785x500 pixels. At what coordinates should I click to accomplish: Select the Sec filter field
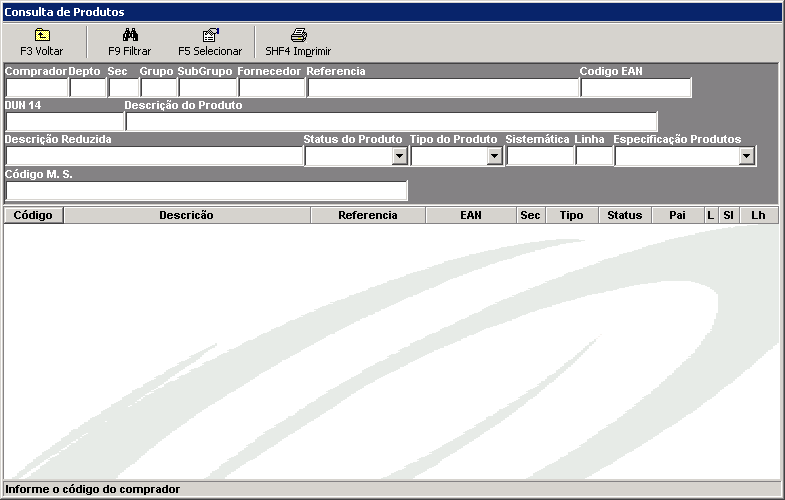click(x=124, y=88)
